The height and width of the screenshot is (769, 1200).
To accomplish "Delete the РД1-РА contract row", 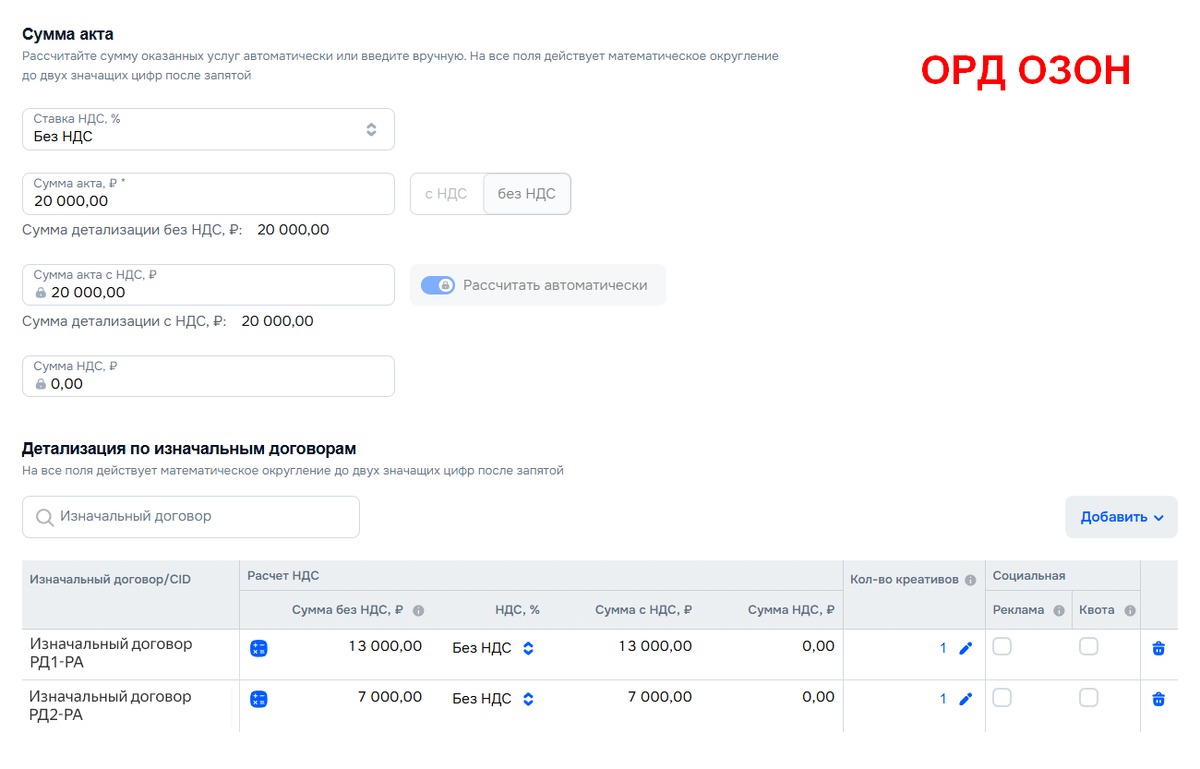I will [1159, 648].
